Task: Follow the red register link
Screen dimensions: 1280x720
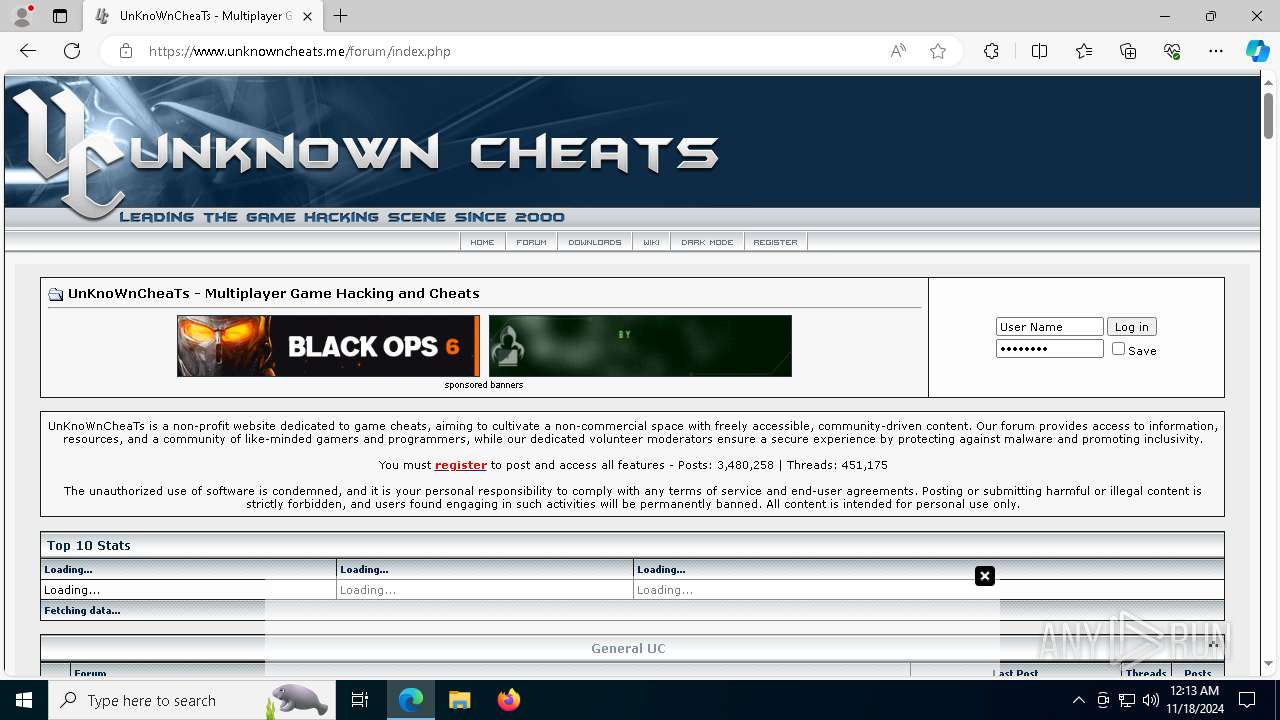Action: 461,465
